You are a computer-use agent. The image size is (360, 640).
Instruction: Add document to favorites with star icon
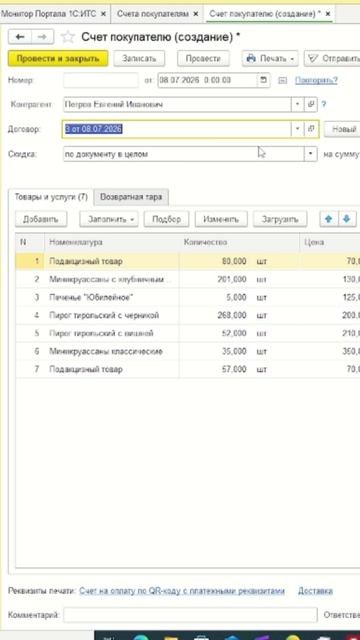(x=68, y=37)
